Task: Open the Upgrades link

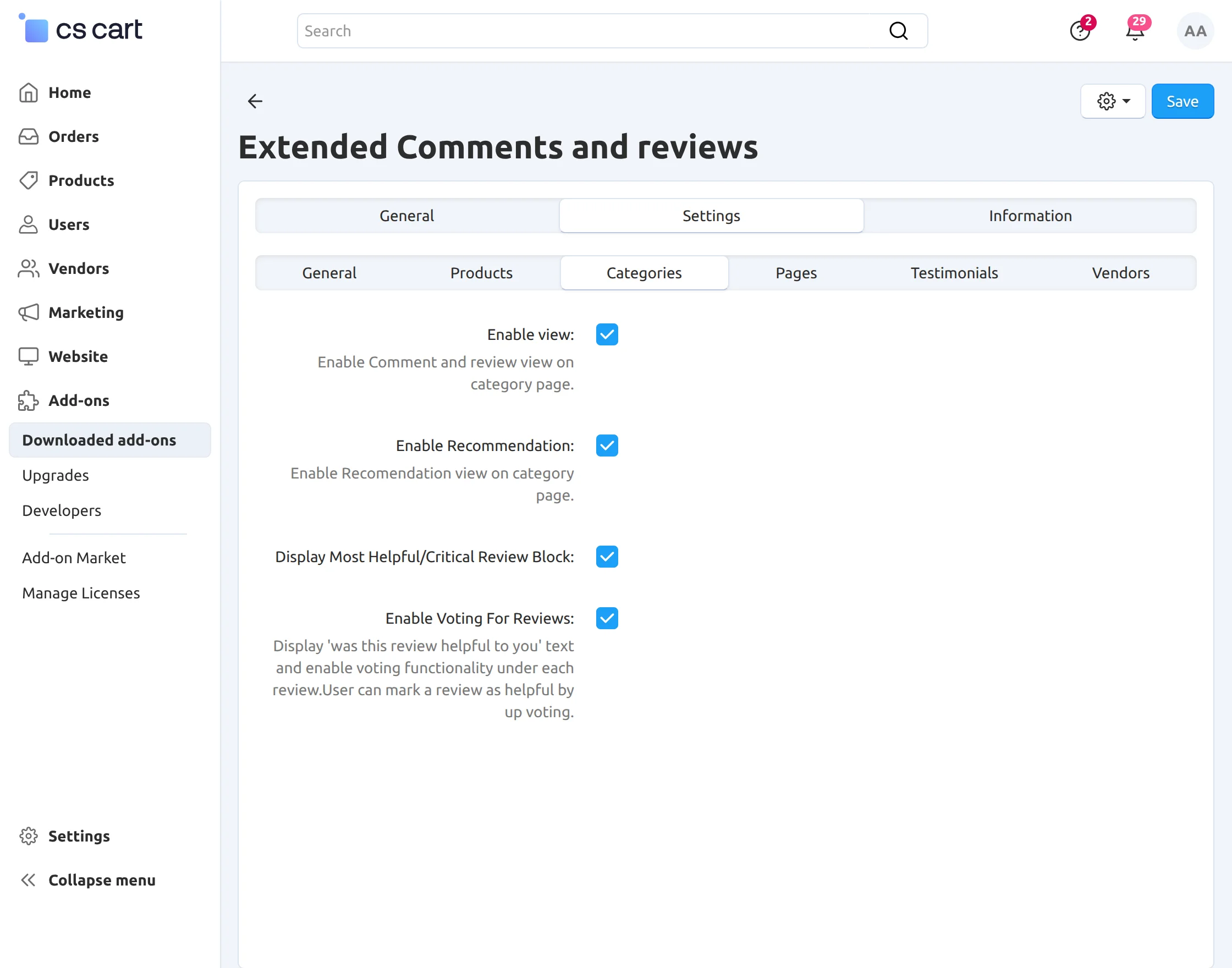Action: tap(55, 475)
